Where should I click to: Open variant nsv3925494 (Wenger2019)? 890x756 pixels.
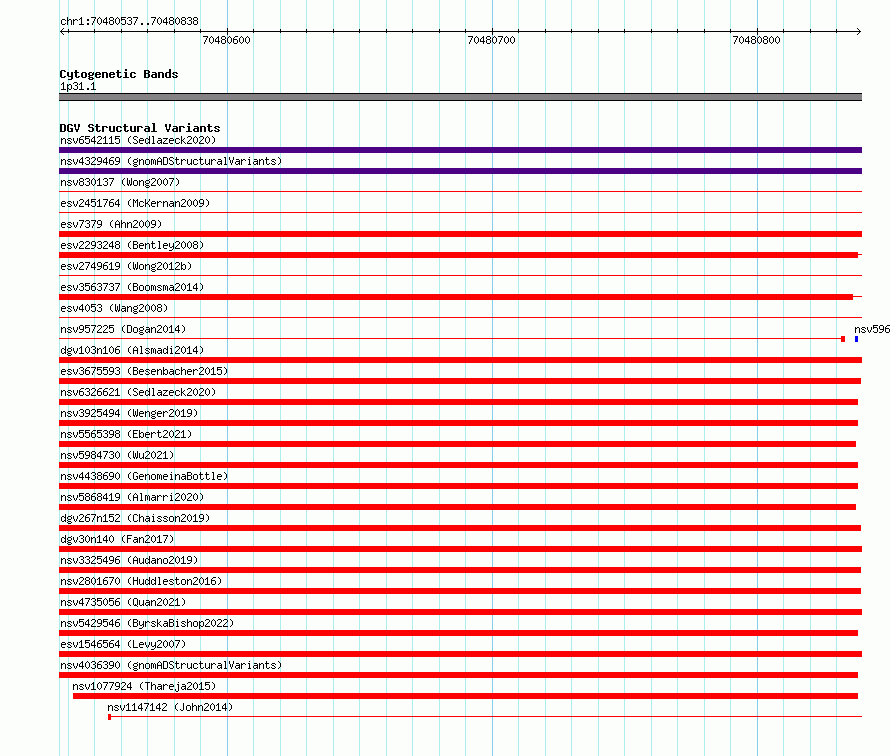coord(129,413)
